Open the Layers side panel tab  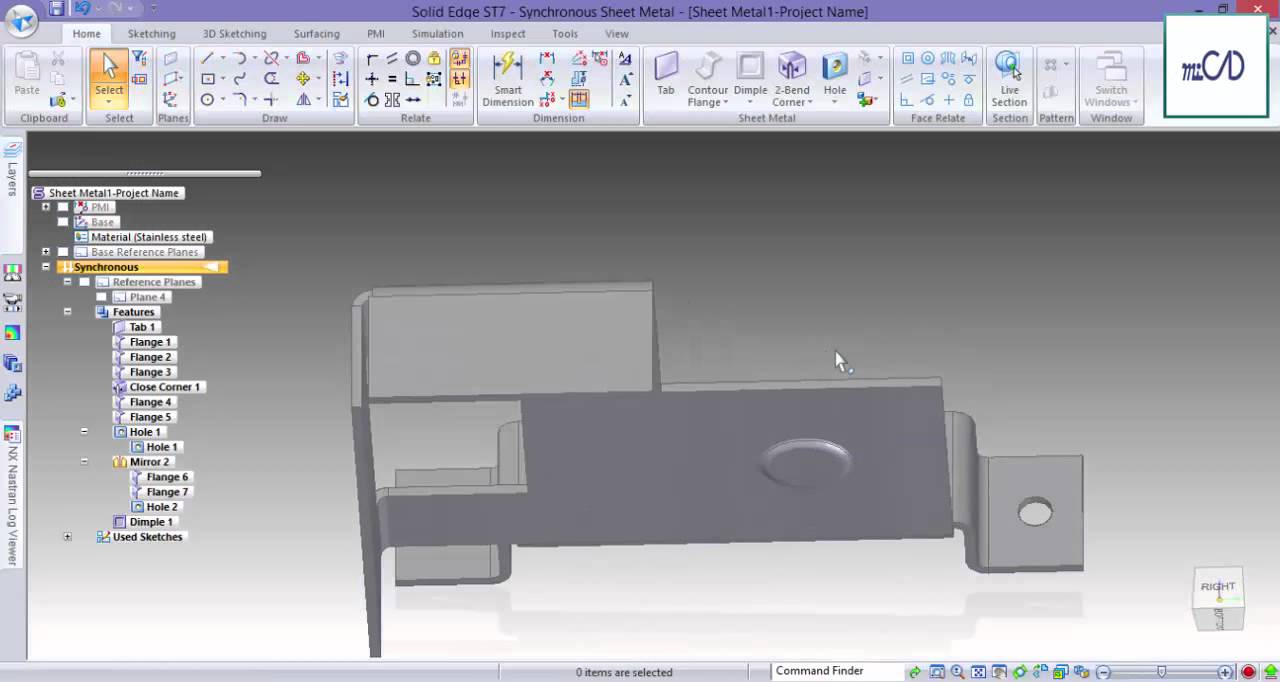(12, 170)
